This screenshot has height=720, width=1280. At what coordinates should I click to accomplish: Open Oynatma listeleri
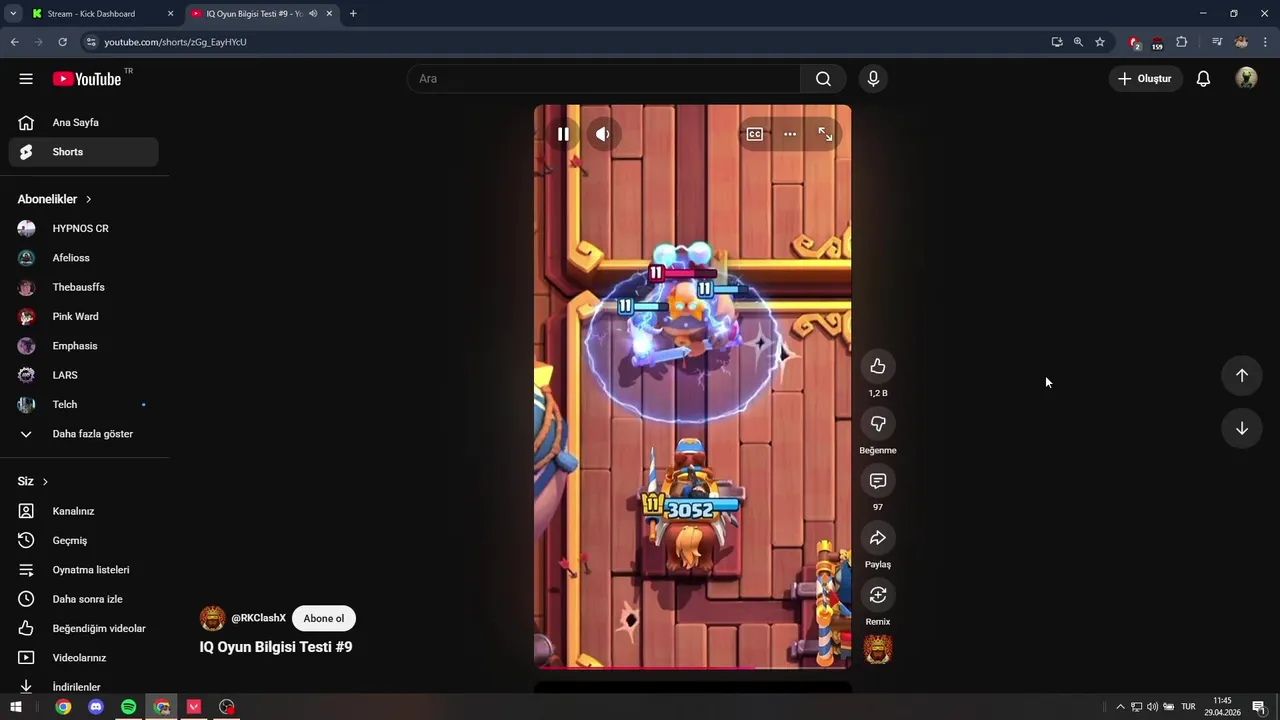[x=84, y=570]
